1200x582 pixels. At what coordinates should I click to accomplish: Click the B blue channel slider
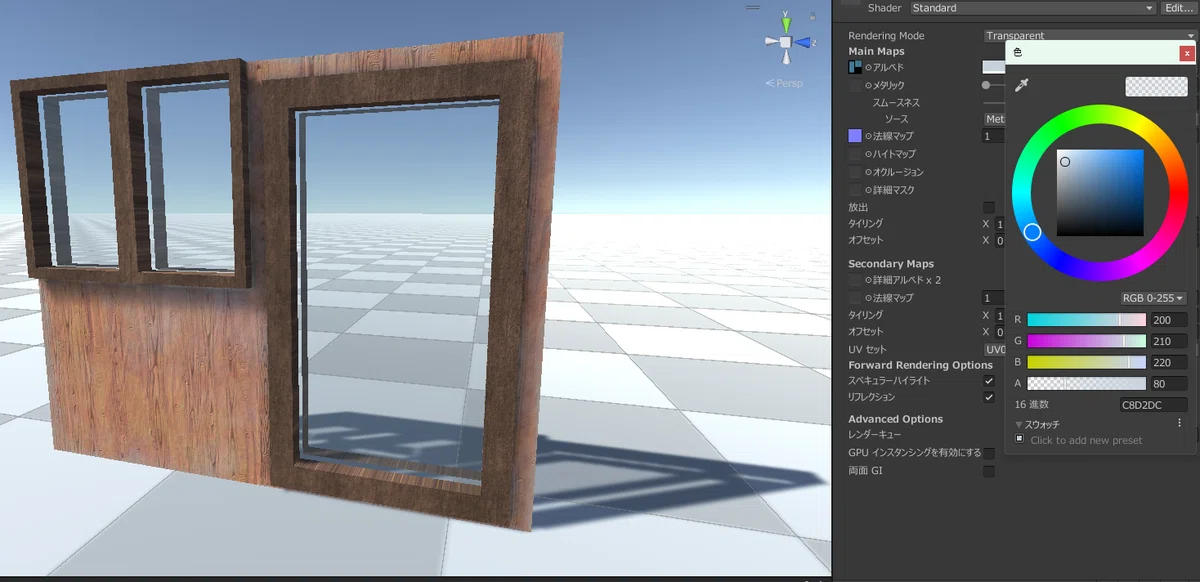[1086, 362]
